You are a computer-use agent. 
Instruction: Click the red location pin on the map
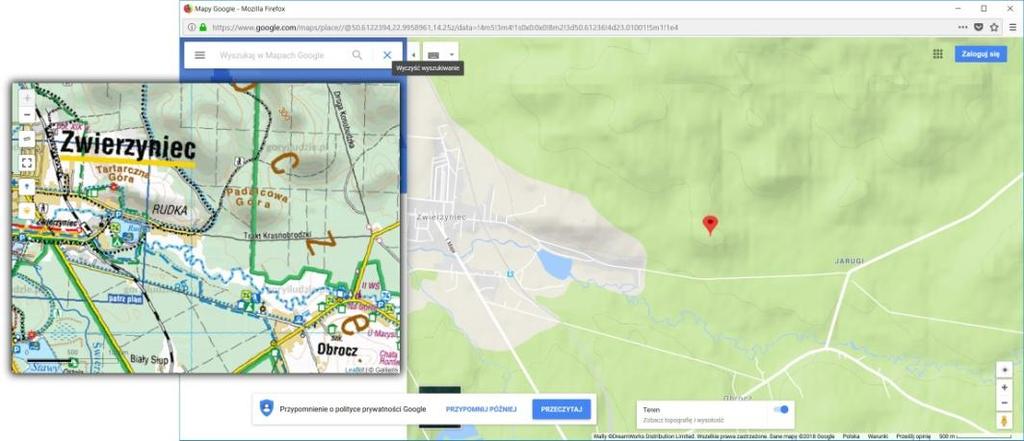pos(710,225)
